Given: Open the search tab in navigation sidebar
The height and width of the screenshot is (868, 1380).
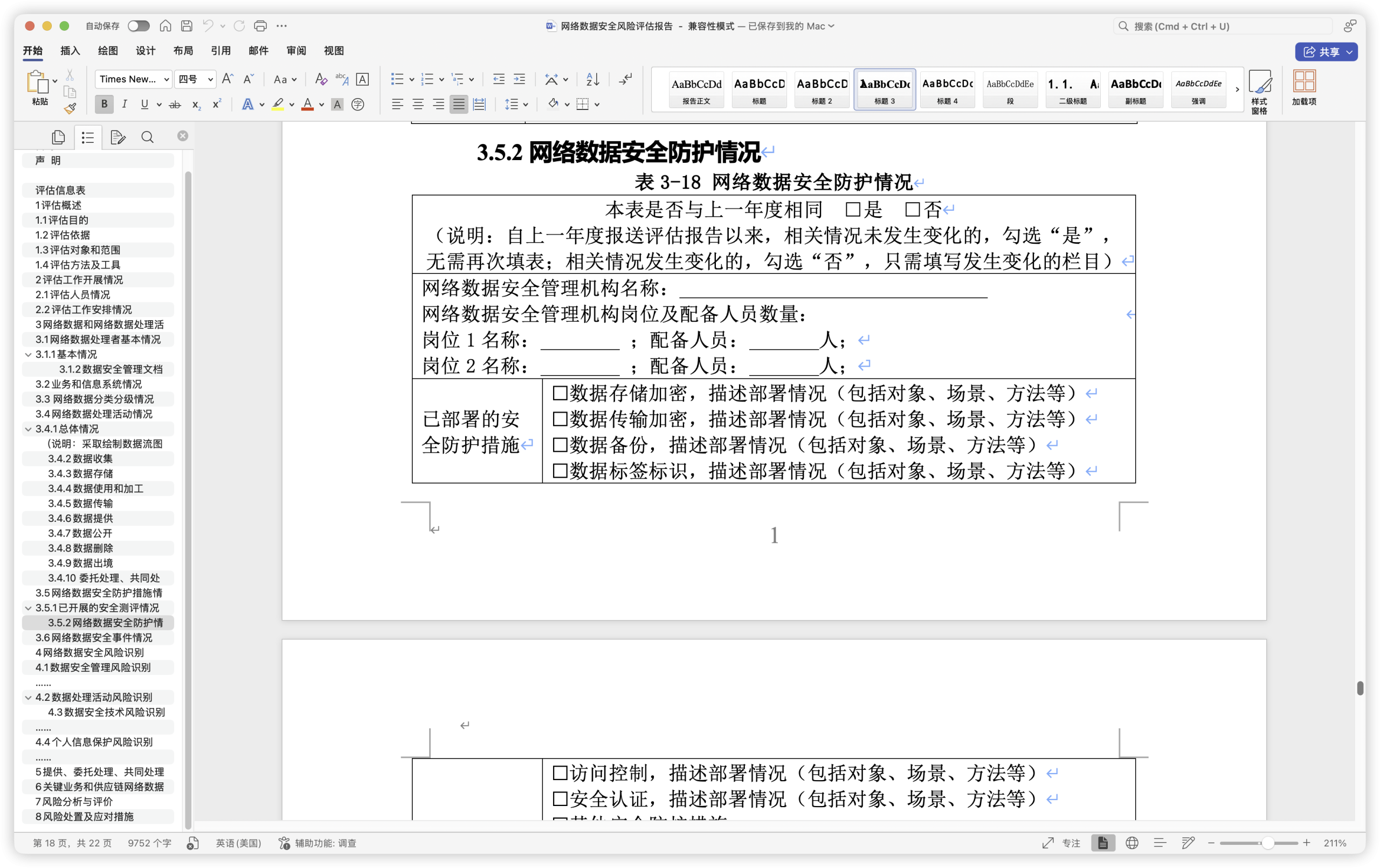Looking at the screenshot, I should pos(147,137).
